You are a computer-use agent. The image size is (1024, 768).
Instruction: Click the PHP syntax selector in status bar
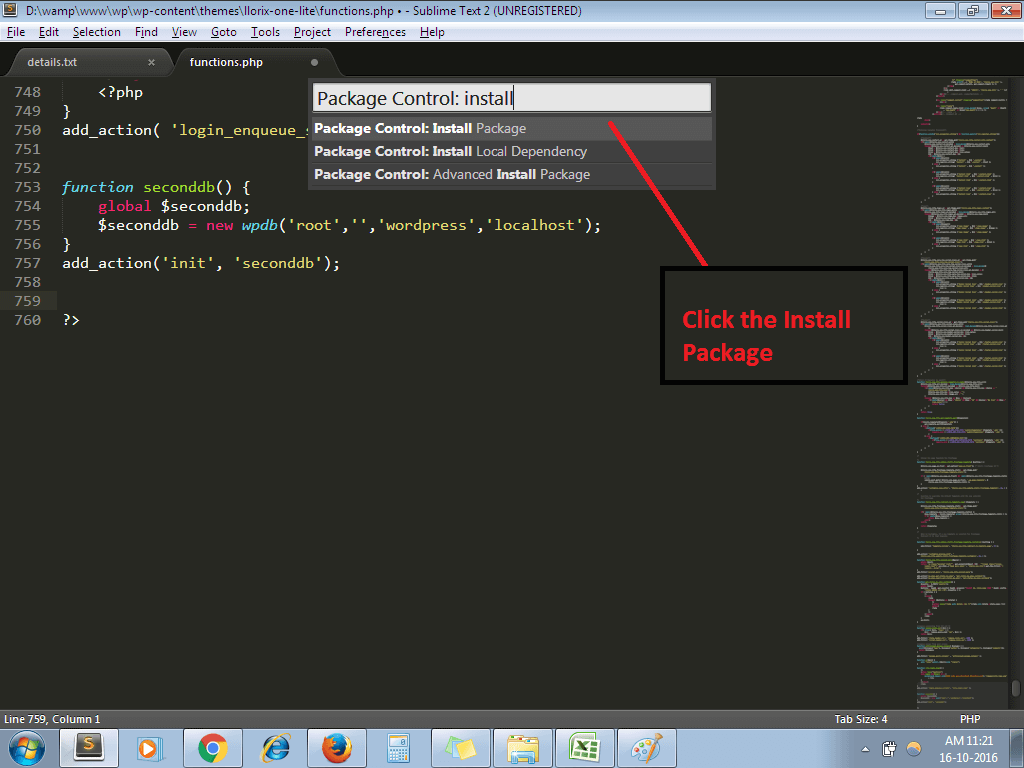[x=970, y=719]
